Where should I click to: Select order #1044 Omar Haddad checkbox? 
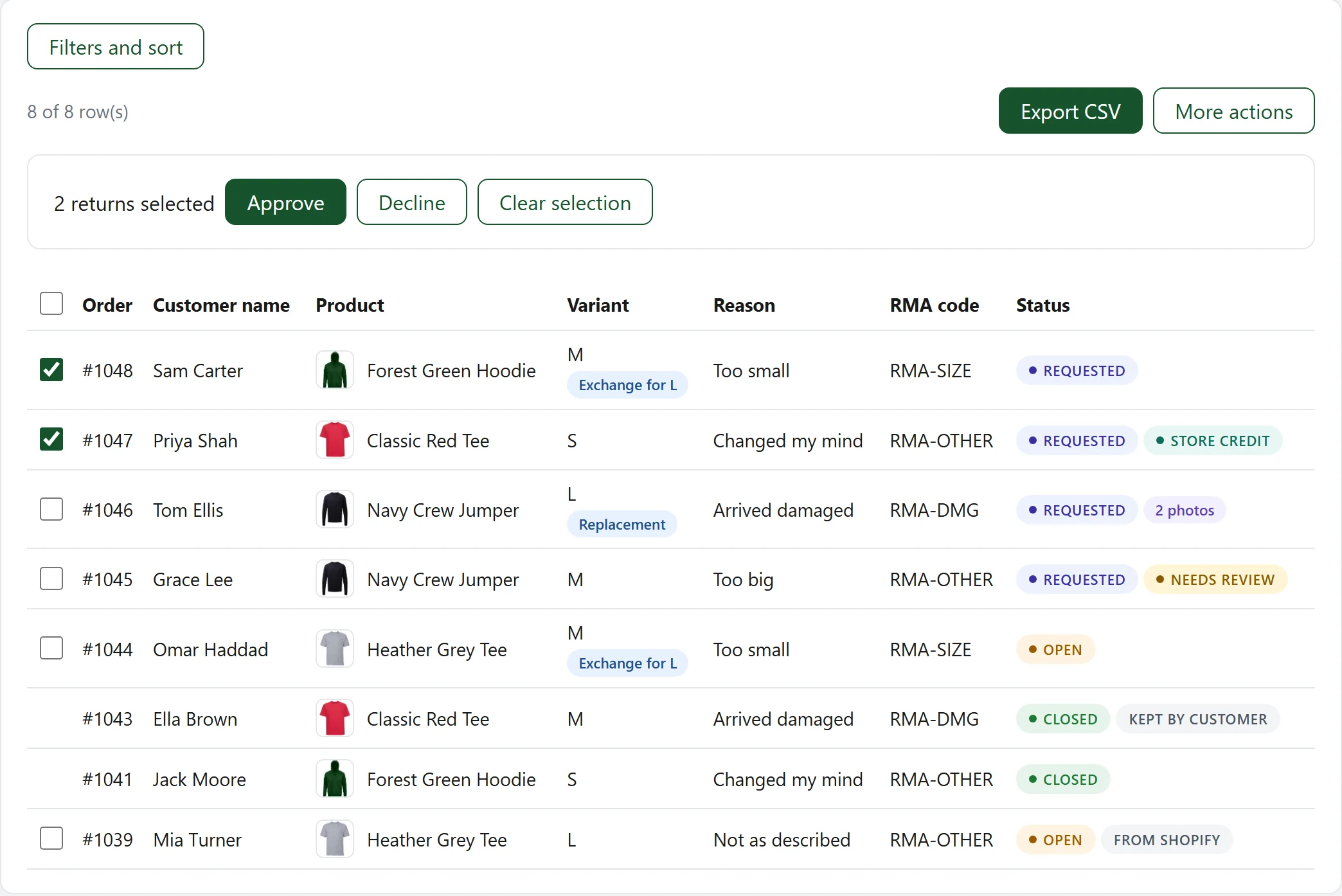tap(51, 649)
